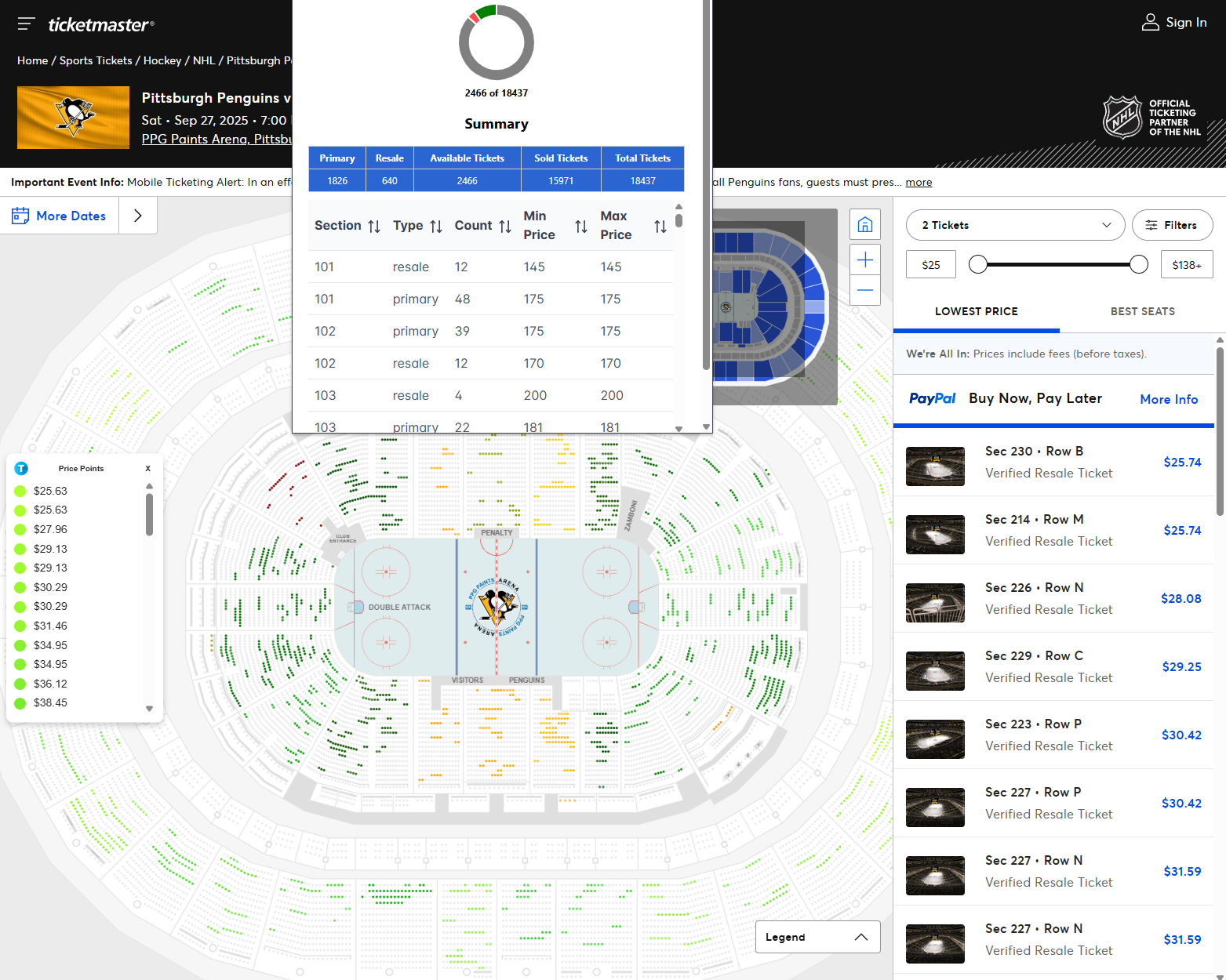Click the NHL official partner logo
The image size is (1226, 980).
(x=1152, y=118)
